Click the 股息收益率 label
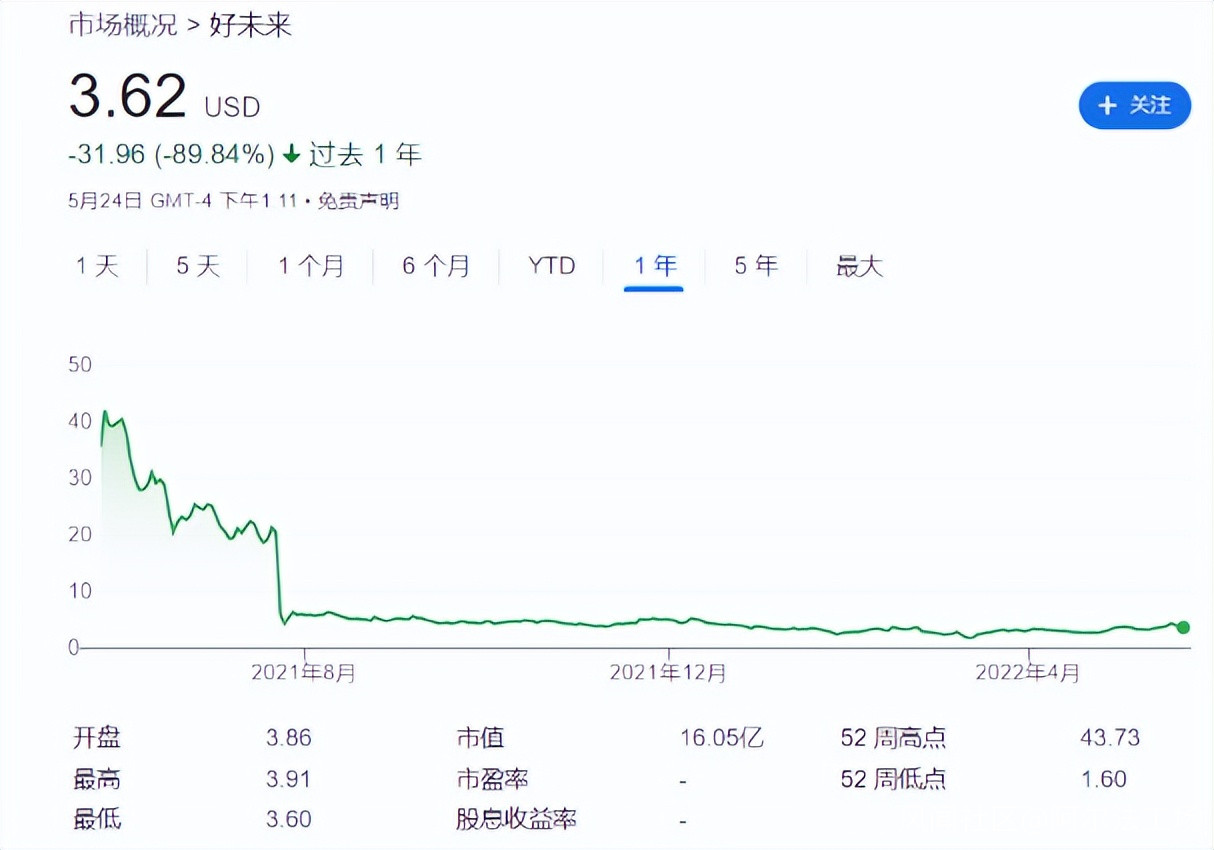Viewport: 1214px width, 850px height. [517, 819]
